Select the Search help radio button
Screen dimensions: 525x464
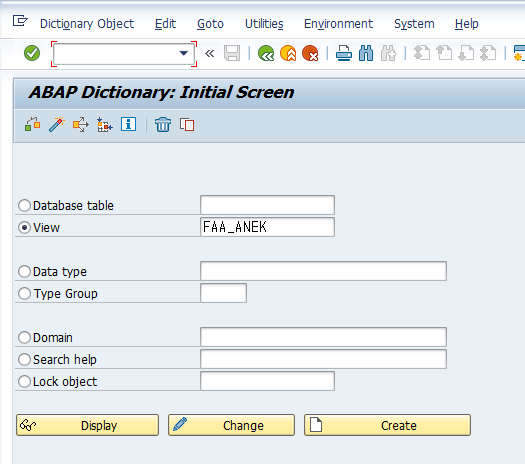pyautogui.click(x=24, y=360)
